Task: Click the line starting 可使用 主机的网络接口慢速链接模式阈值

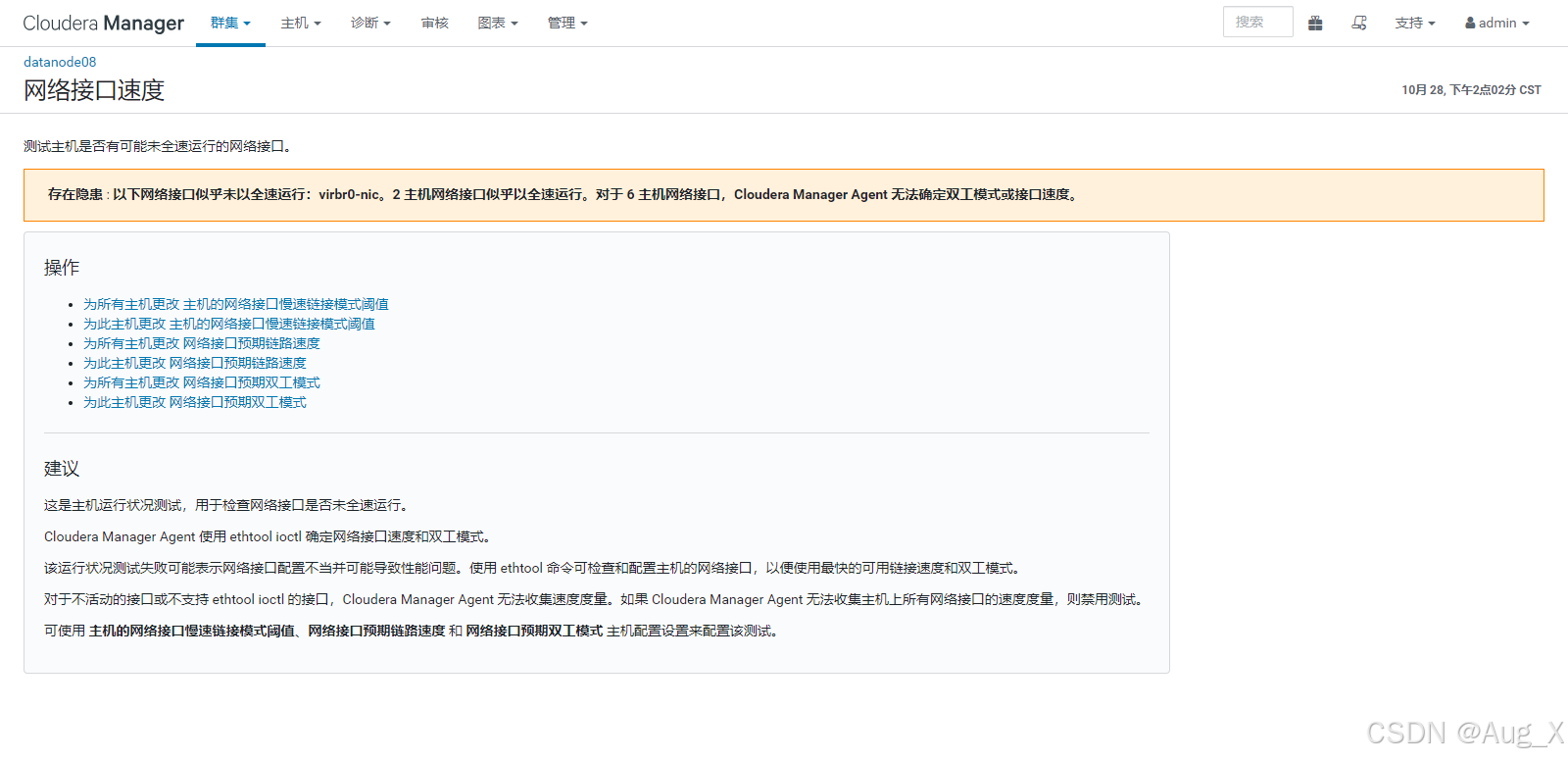Action: tap(414, 631)
